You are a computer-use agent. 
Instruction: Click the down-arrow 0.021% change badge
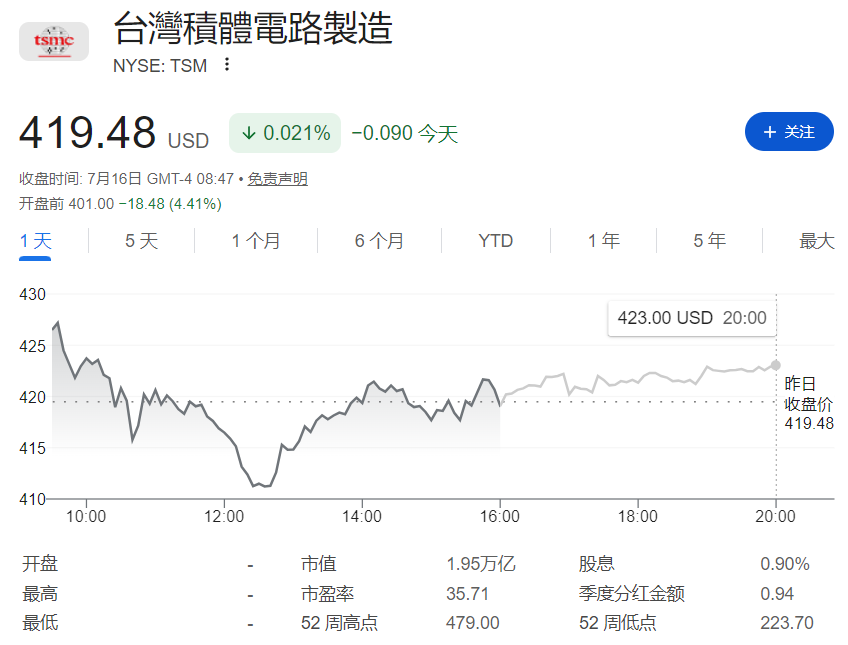pos(285,133)
